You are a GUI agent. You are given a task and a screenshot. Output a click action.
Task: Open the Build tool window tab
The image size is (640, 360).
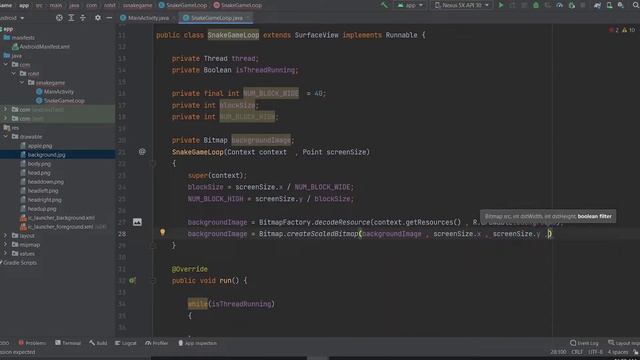(x=98, y=343)
